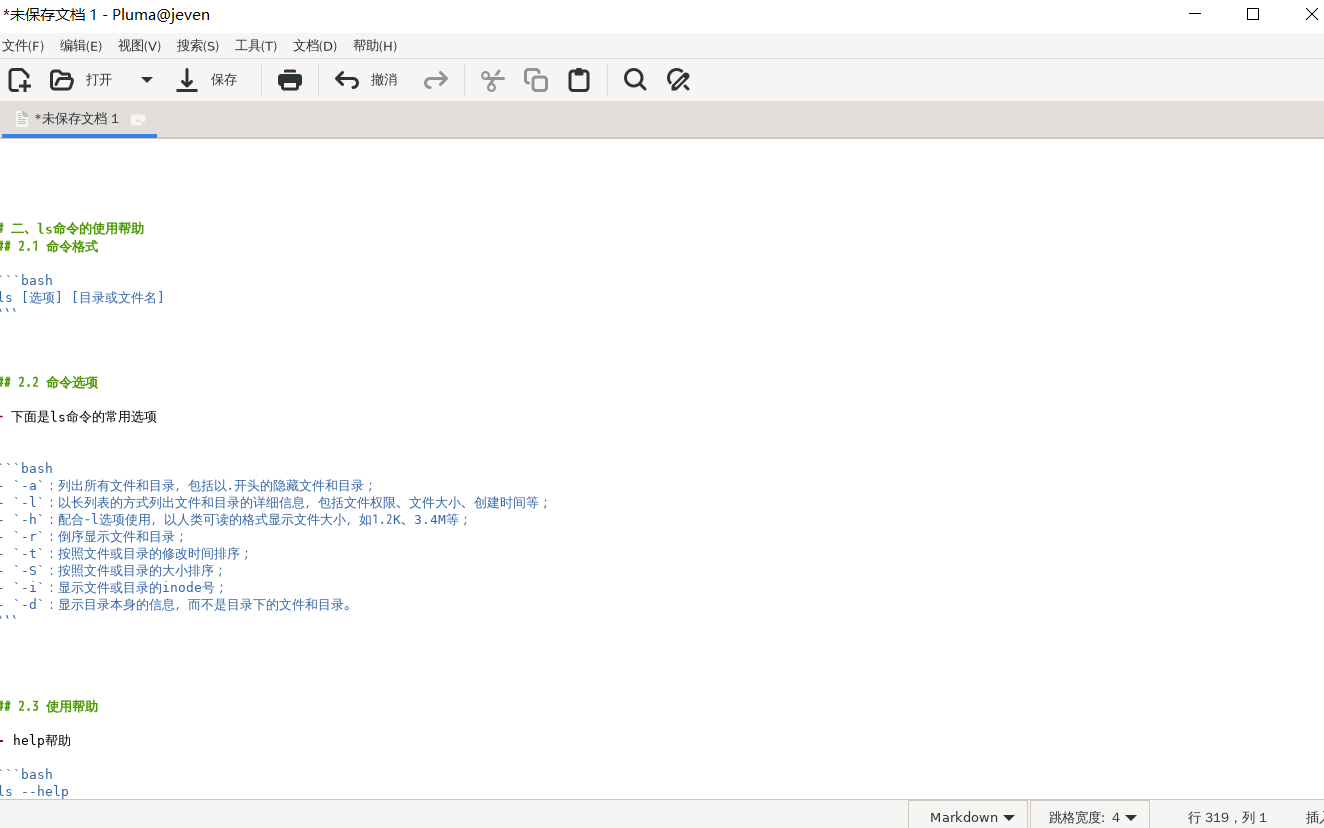This screenshot has width=1324, height=828.
Task: Click the open folder icon
Action: (62, 80)
